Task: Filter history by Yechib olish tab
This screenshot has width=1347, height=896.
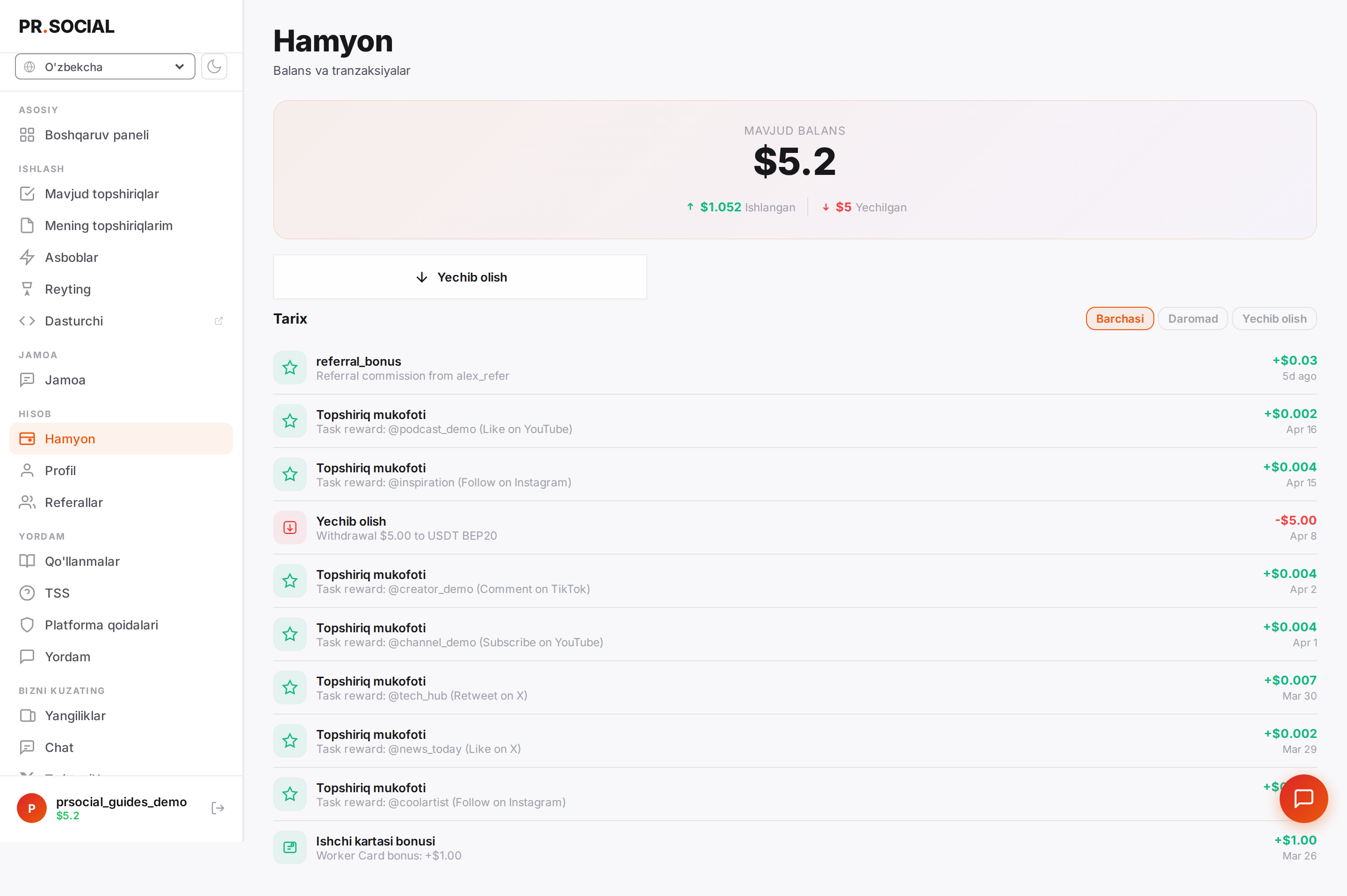Action: (1274, 319)
